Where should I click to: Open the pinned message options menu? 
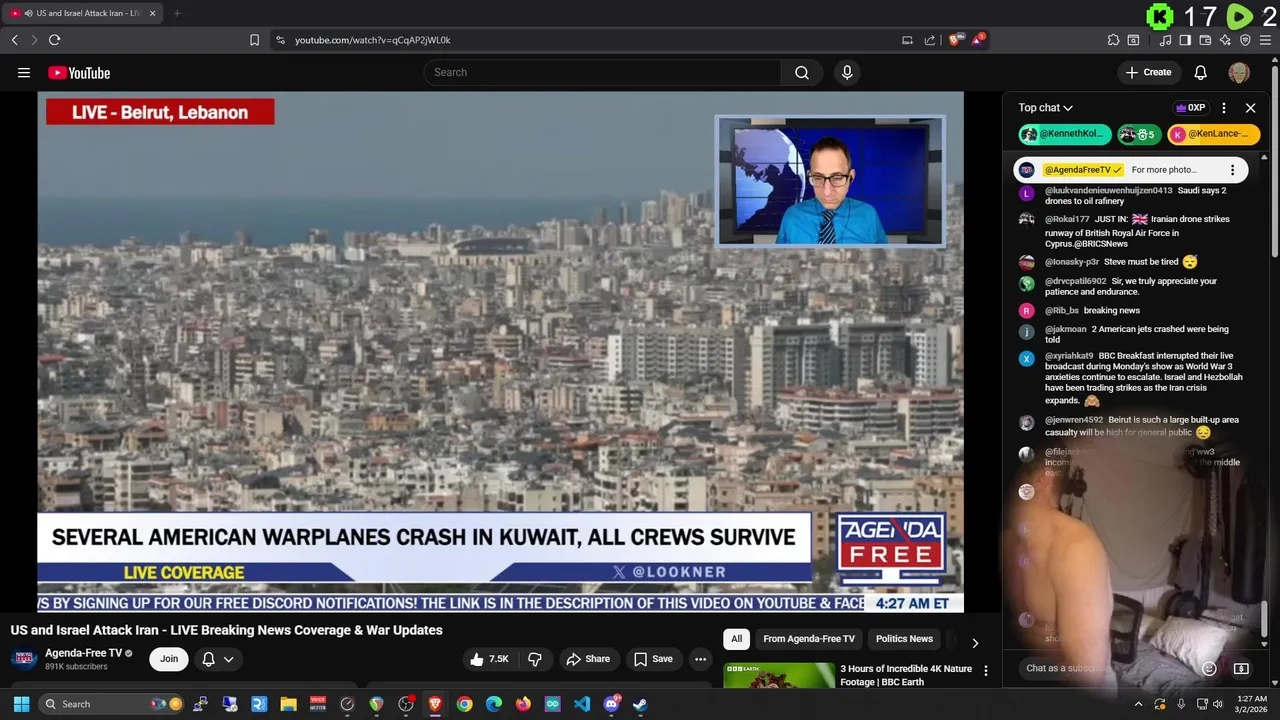(1232, 170)
